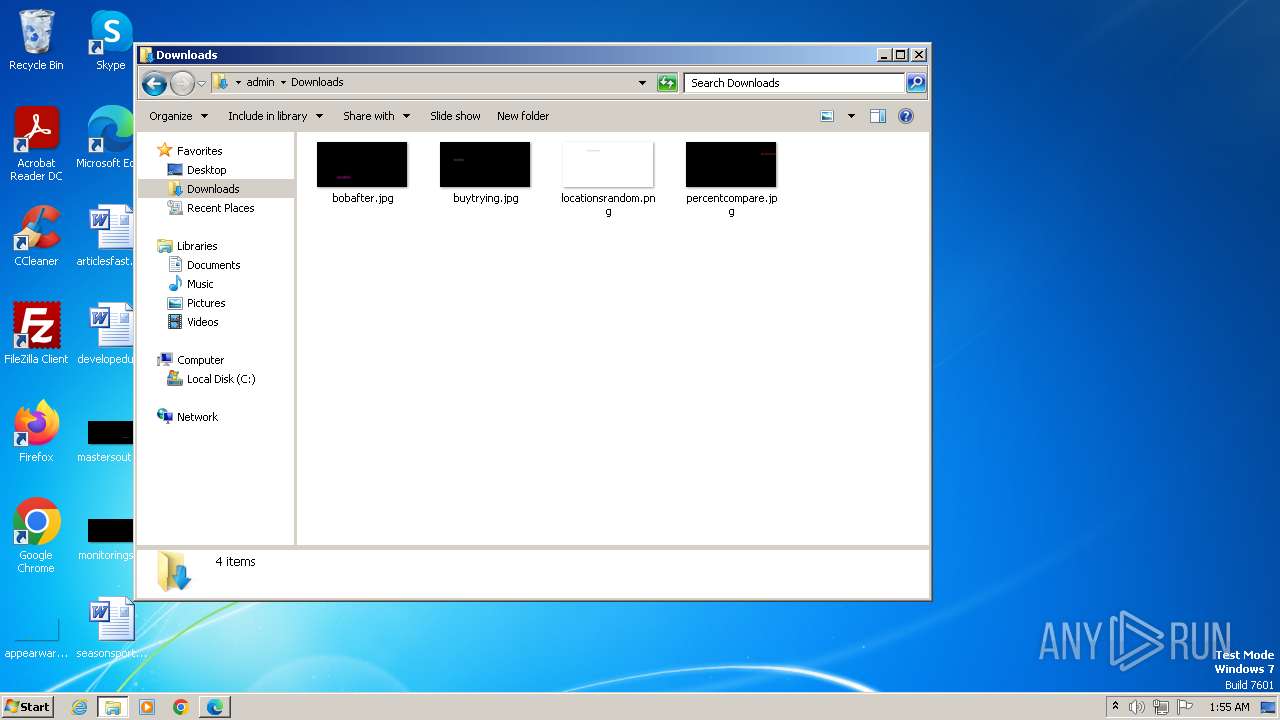Select locationsrandom.png thumbnail
Viewport: 1280px width, 720px height.
(608, 165)
